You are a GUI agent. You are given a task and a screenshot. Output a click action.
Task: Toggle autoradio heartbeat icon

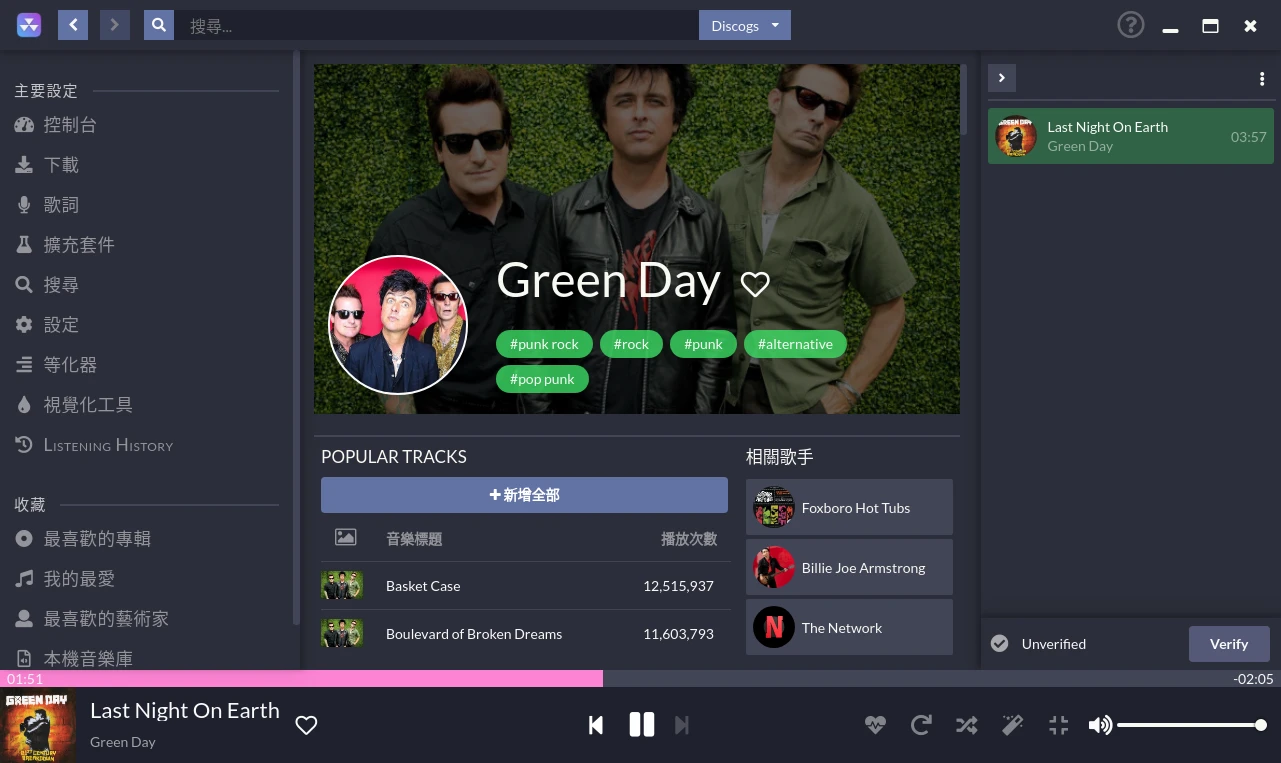(875, 725)
